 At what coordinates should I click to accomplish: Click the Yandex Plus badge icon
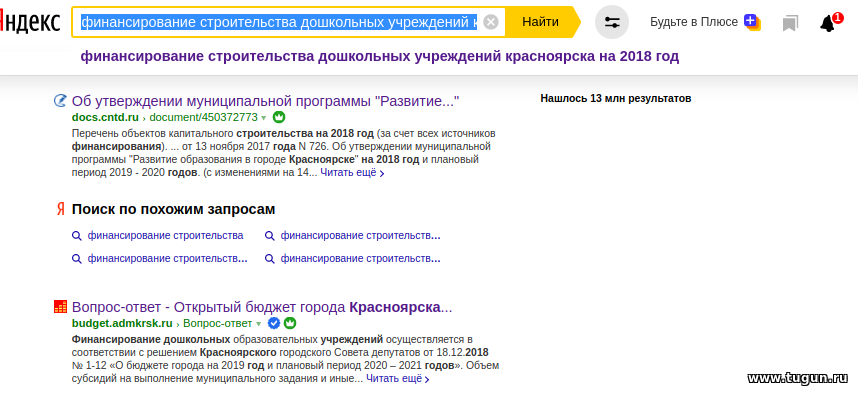(752, 22)
